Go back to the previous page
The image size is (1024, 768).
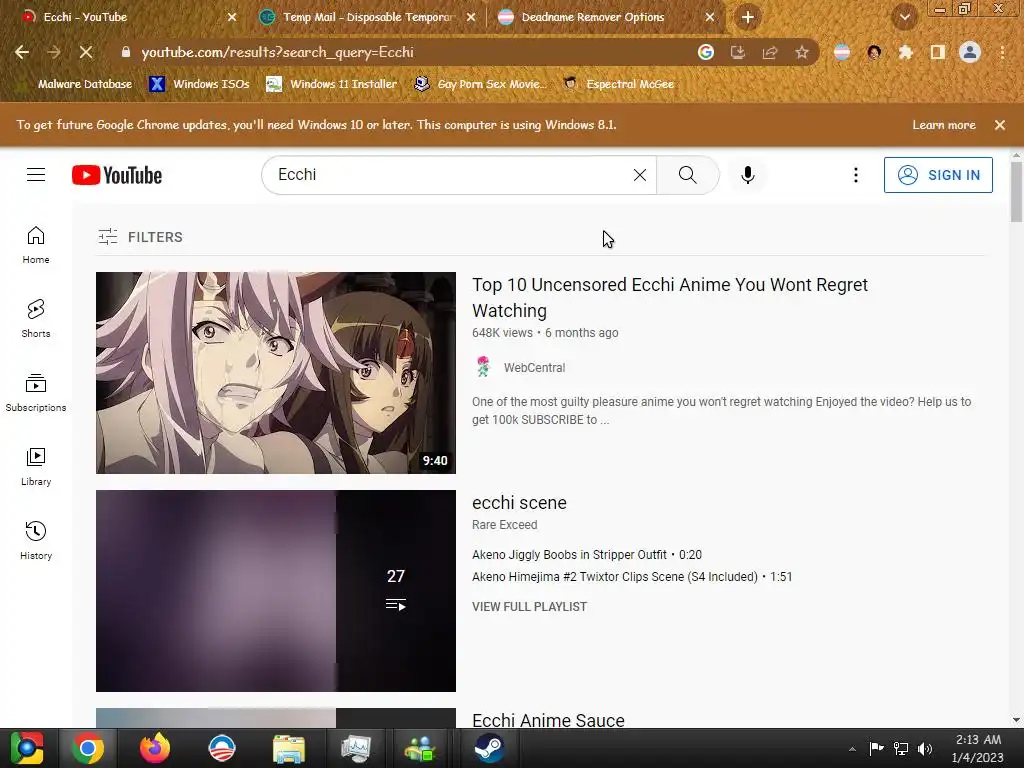click(x=22, y=52)
